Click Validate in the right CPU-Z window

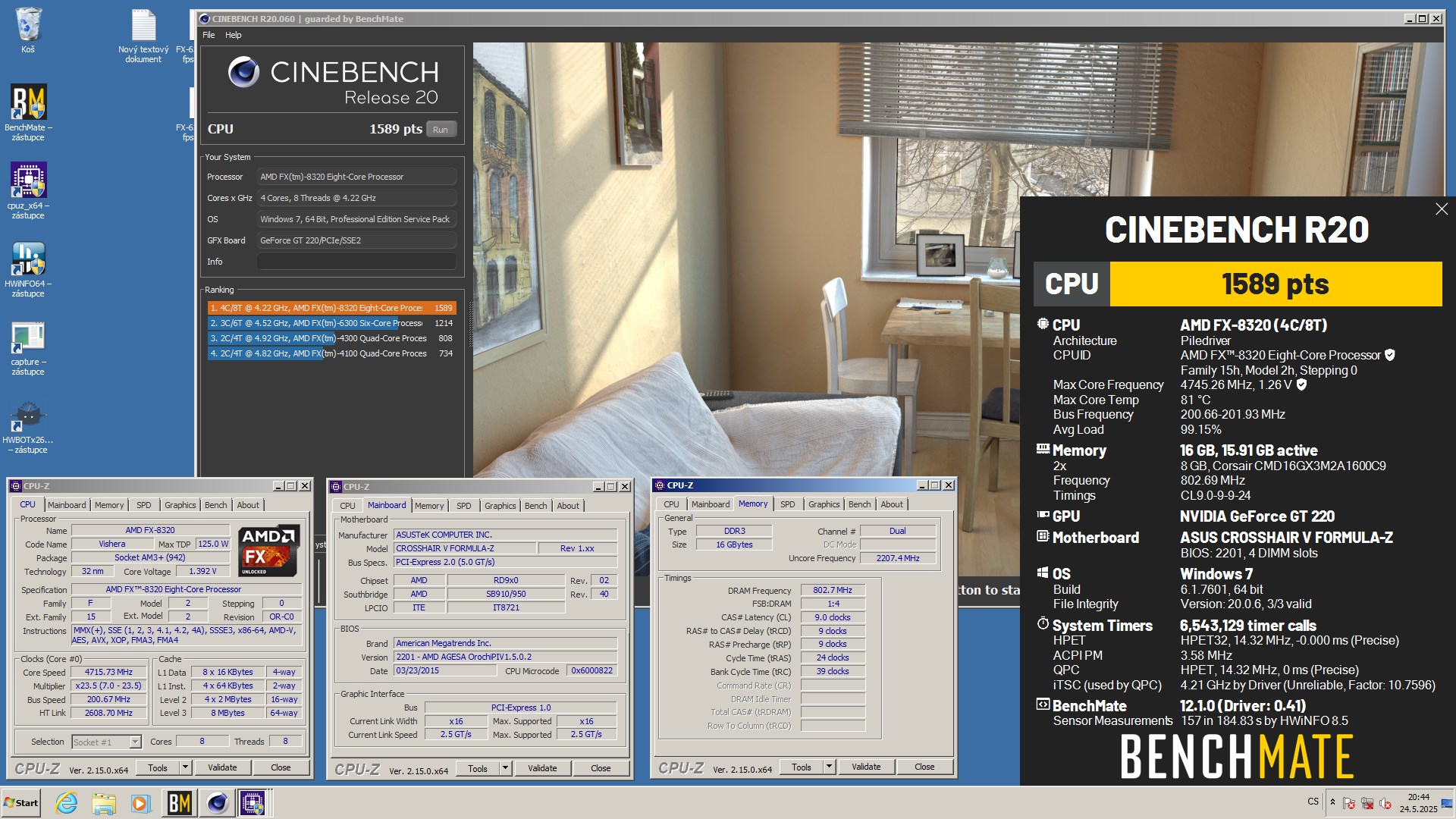point(866,767)
